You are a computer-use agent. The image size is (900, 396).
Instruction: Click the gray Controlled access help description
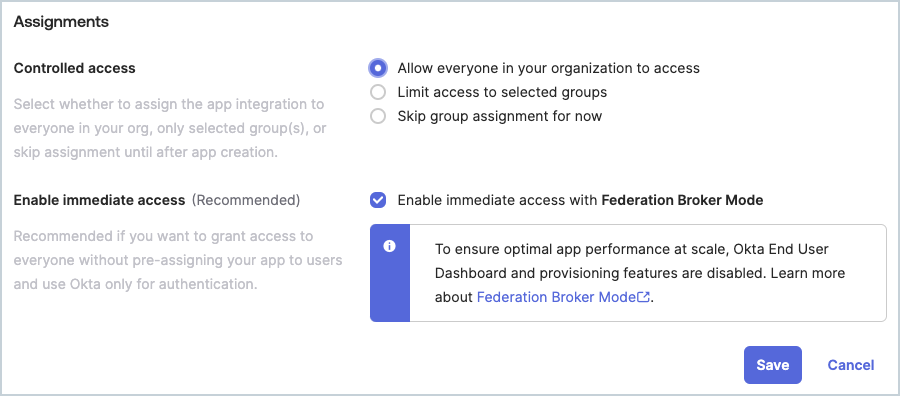[x=170, y=129]
